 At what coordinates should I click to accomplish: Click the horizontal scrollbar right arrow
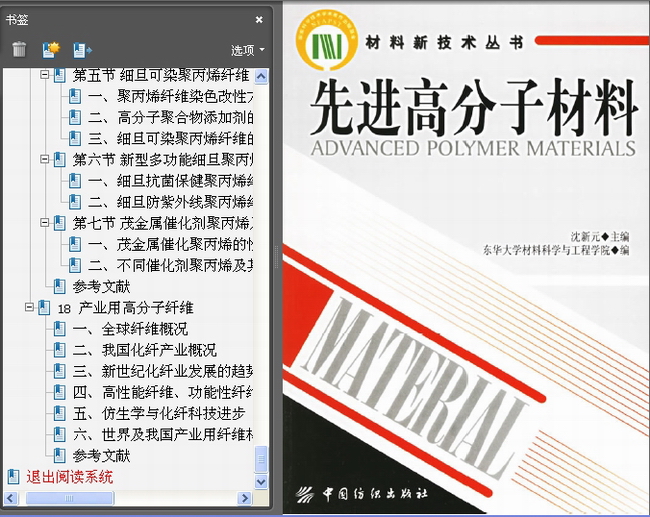(x=245, y=498)
